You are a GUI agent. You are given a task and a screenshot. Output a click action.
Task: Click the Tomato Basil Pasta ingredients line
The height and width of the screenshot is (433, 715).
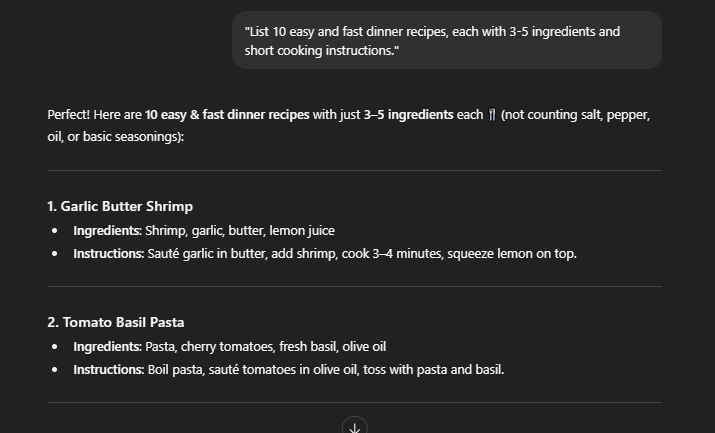(x=230, y=346)
